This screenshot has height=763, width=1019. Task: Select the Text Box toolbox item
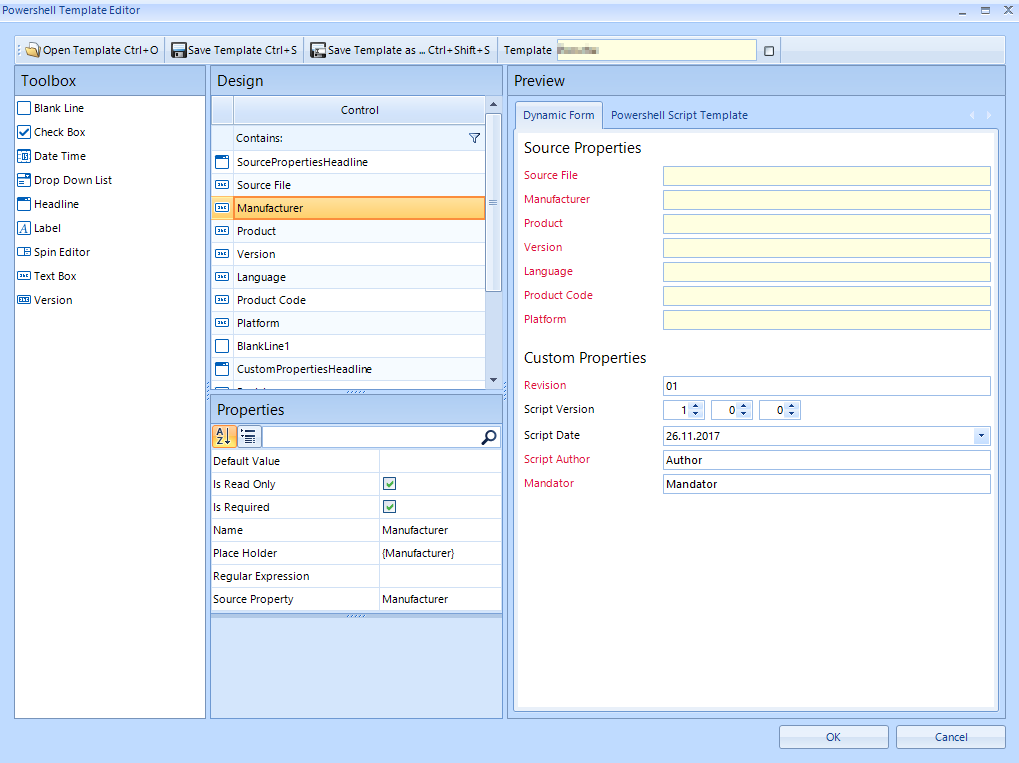pyautogui.click(x=47, y=276)
